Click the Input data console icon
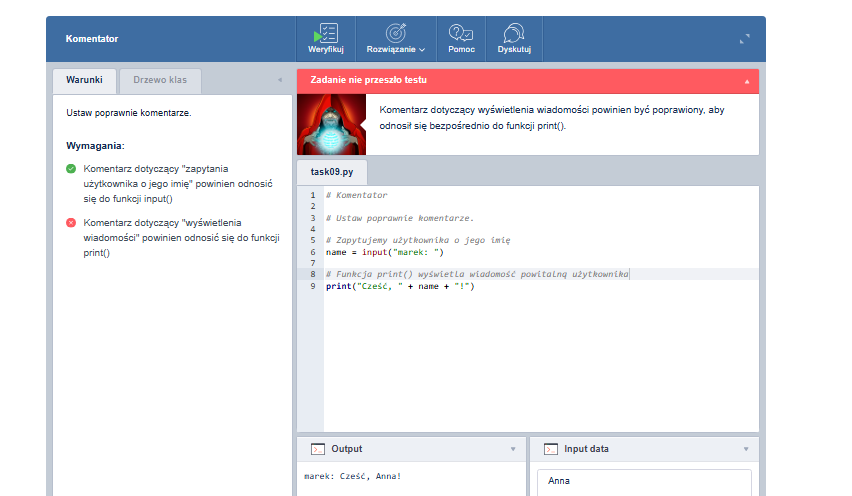This screenshot has height=496, width=852. pos(550,449)
